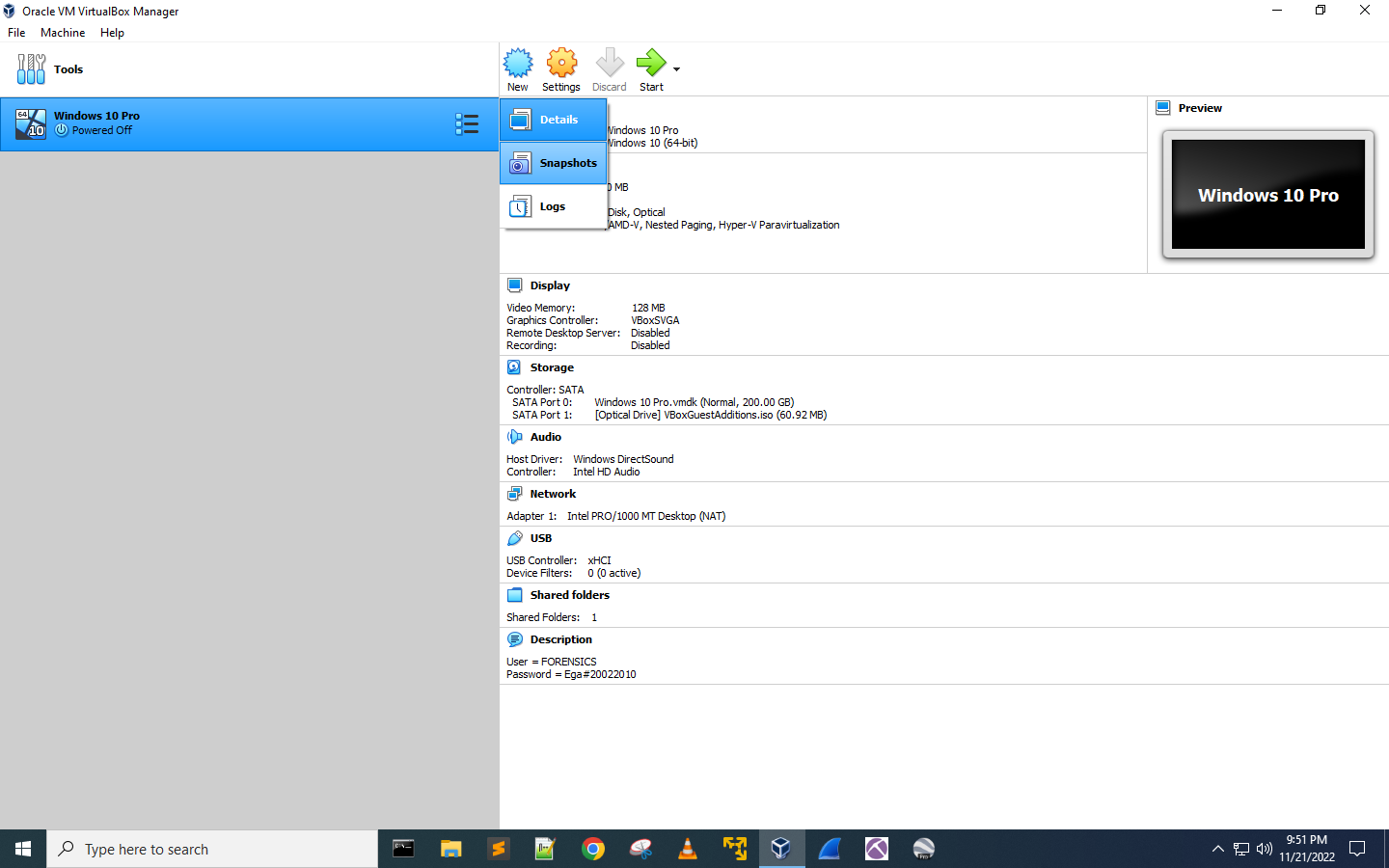The image size is (1389, 868).
Task: Click the 128 MB video memory value
Action: (x=648, y=308)
